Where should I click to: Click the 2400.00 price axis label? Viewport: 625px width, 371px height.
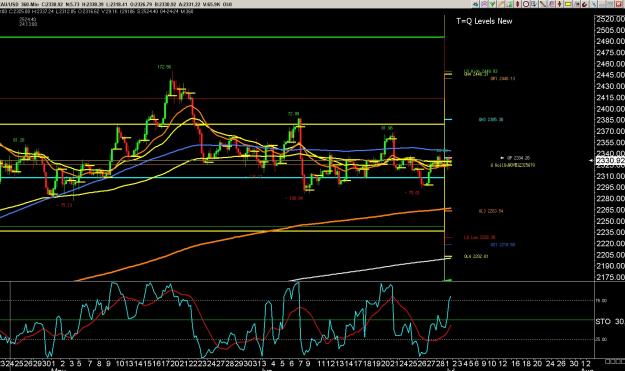click(x=610, y=109)
